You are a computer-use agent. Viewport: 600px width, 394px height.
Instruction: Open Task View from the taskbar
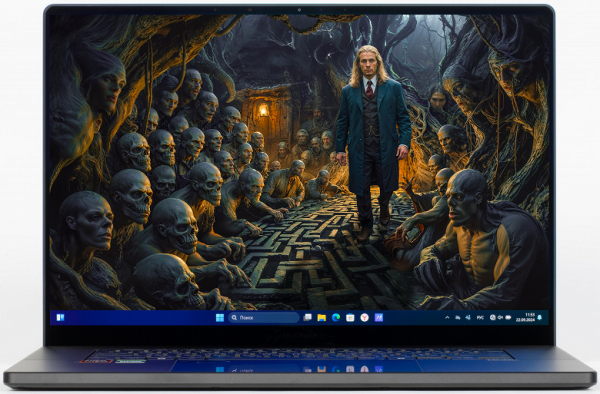point(307,317)
